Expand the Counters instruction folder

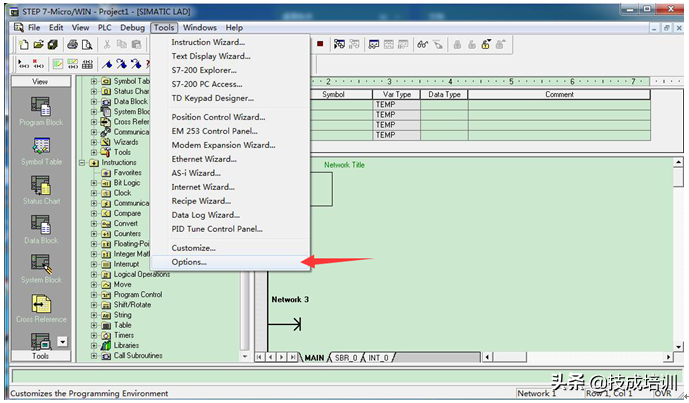point(94,234)
